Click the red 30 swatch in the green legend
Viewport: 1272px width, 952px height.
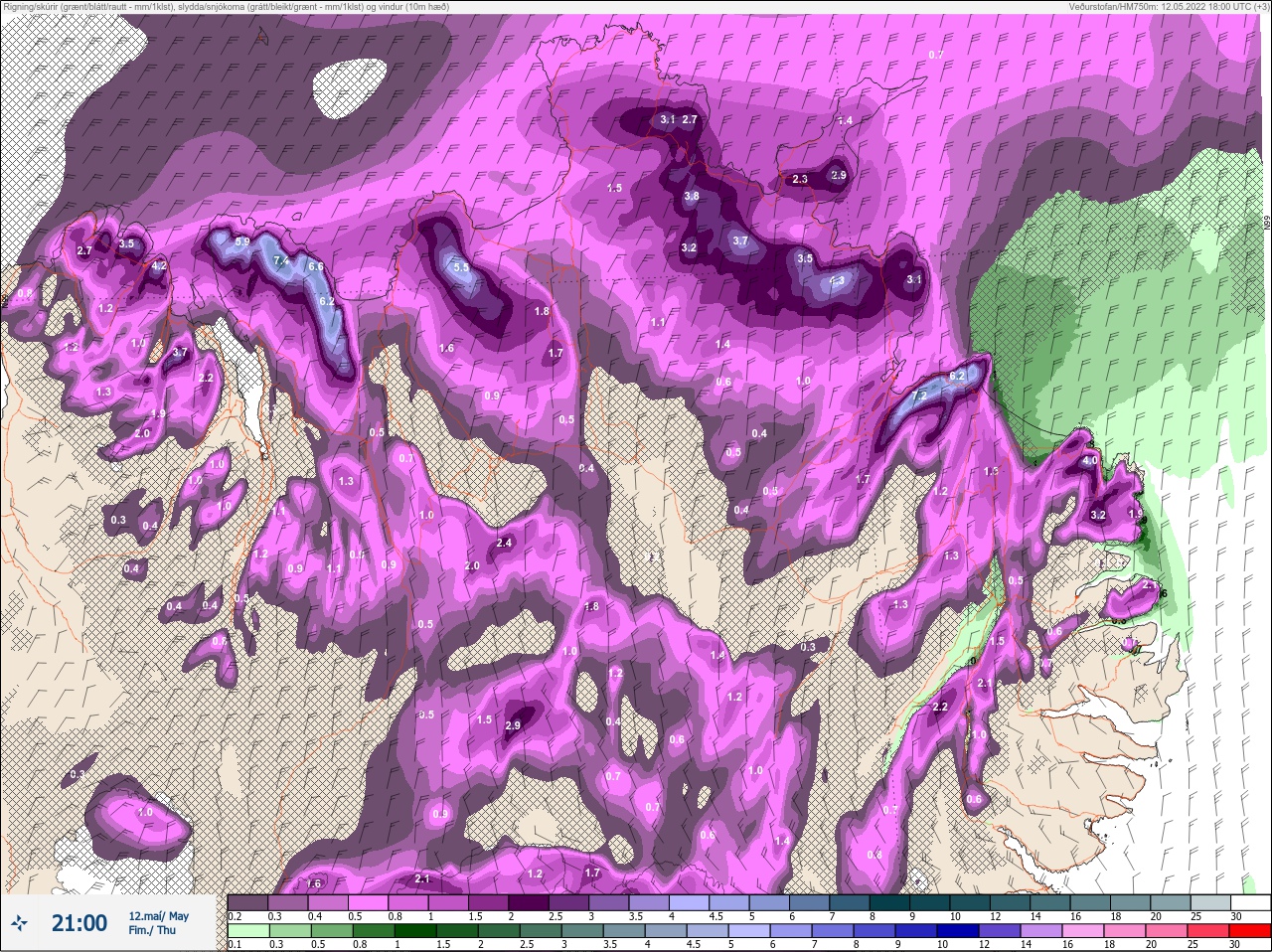tap(1249, 929)
